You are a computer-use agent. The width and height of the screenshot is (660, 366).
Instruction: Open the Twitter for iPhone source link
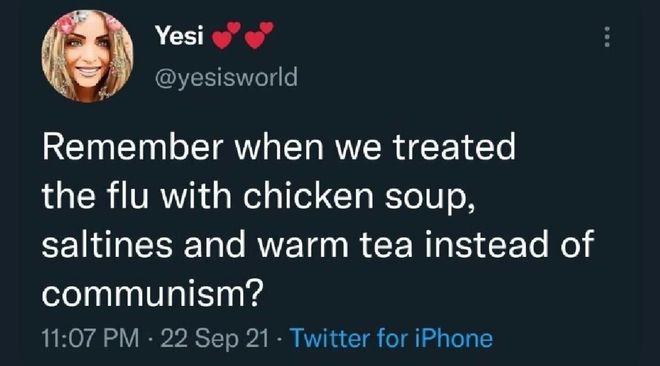391,338
